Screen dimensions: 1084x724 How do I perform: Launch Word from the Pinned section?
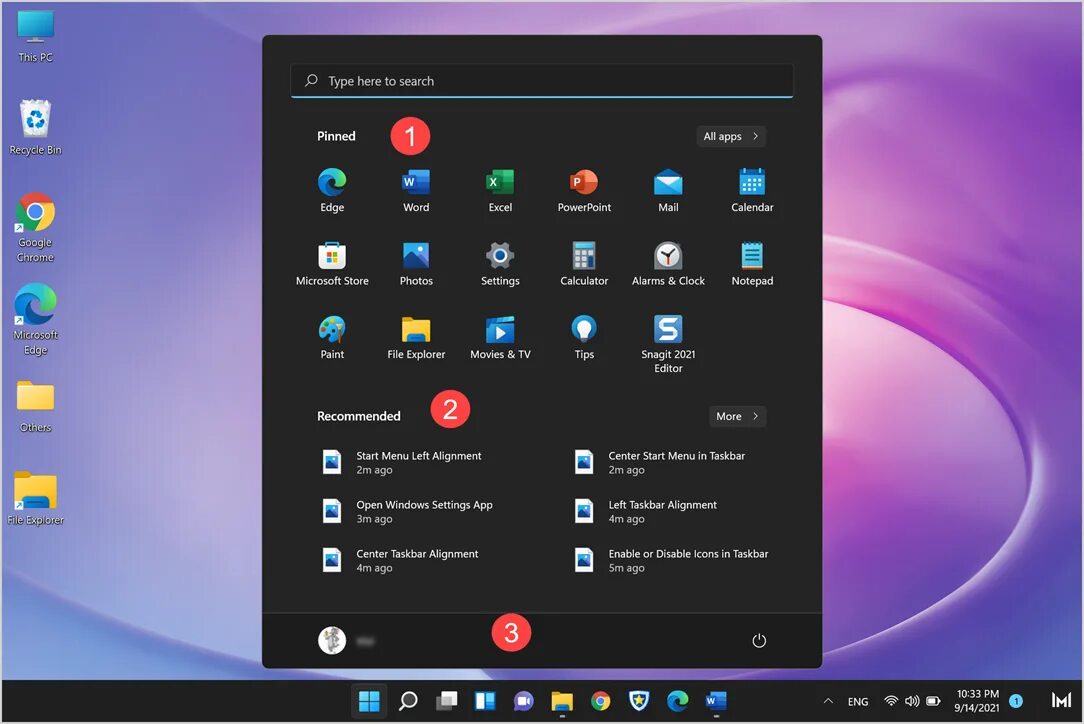(x=416, y=190)
